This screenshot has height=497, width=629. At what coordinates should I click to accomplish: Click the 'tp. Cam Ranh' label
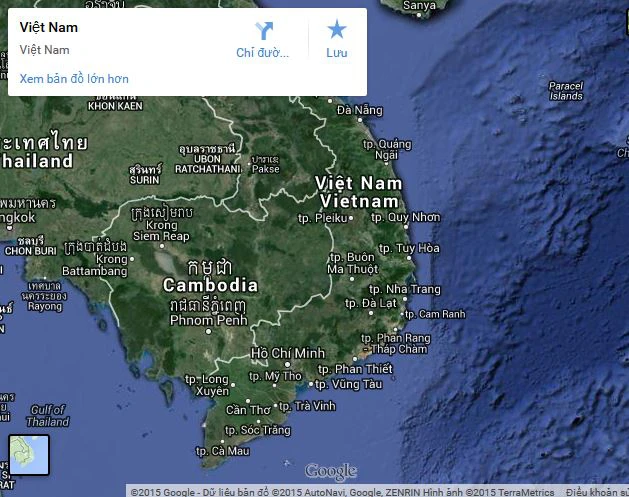pos(435,314)
